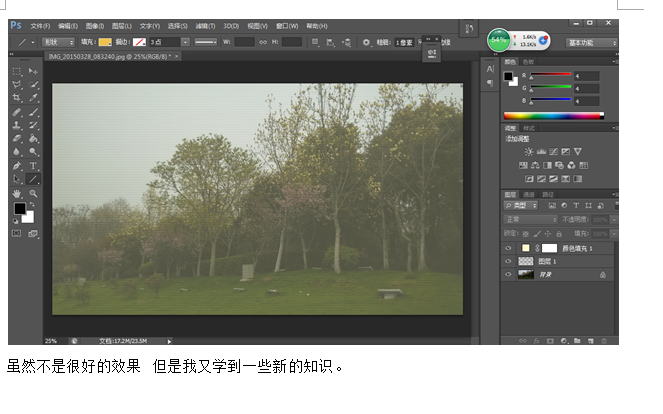Select the Rectangular Marquee tool

[16, 71]
